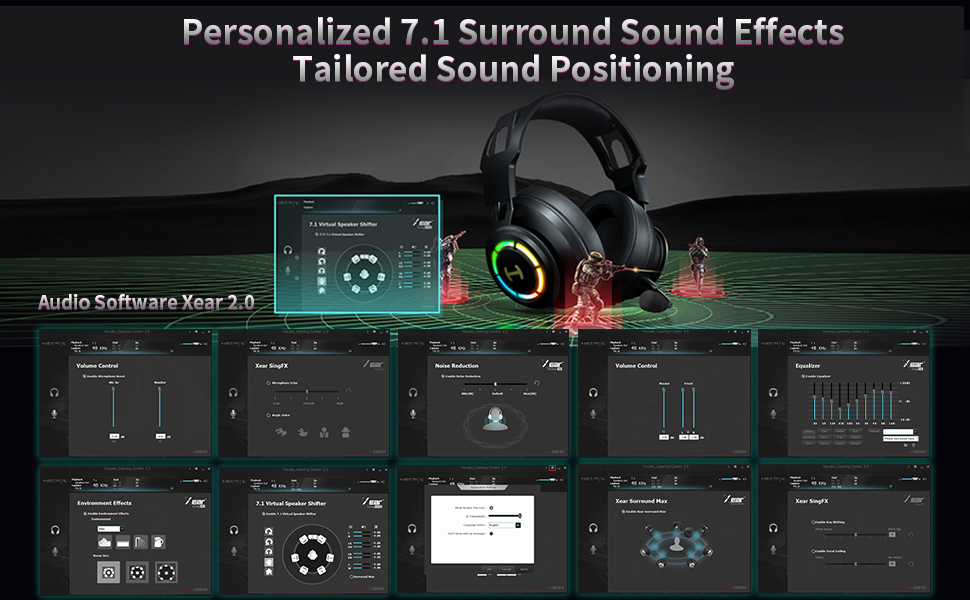Toggle Enable Noise Reduction checkbox
This screenshot has height=600, width=970.
(443, 376)
